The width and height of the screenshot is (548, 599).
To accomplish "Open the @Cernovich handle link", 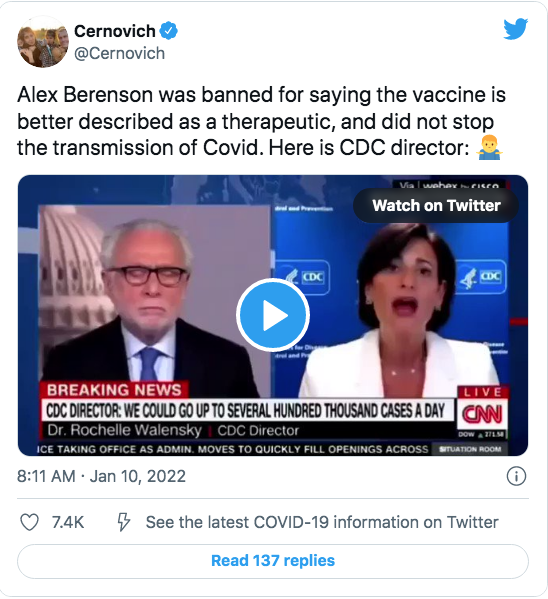I will pos(119,53).
